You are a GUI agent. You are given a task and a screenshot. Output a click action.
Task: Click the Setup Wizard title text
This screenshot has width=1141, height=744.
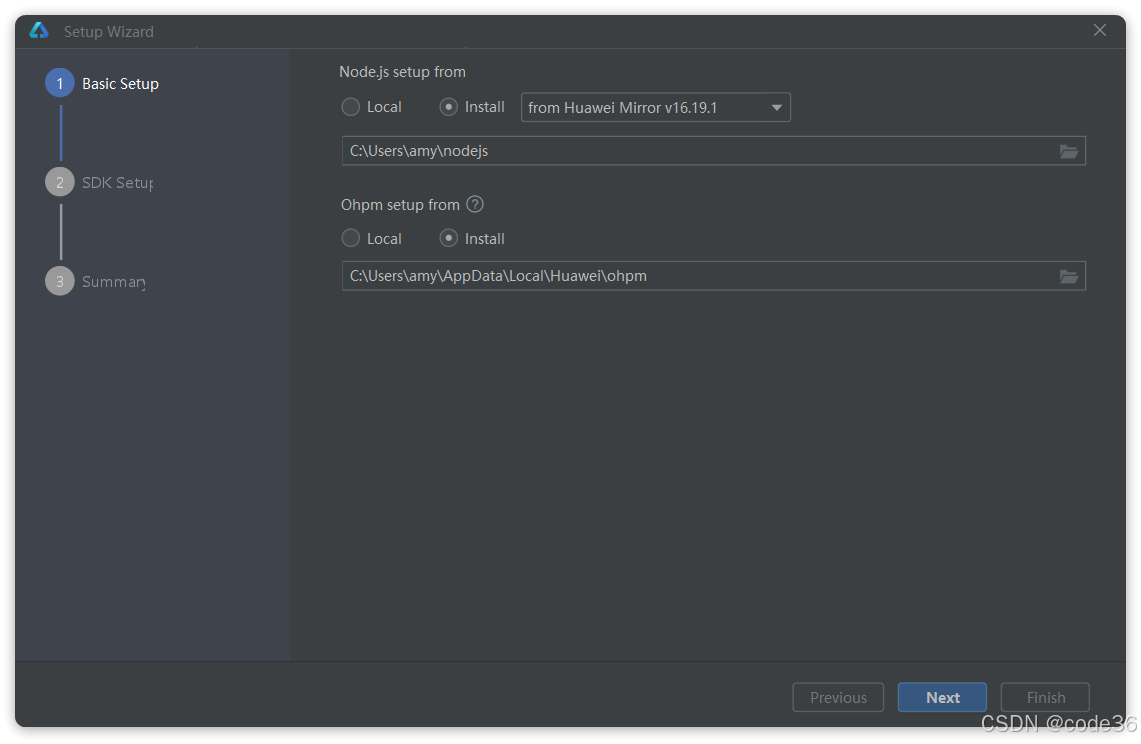108,32
